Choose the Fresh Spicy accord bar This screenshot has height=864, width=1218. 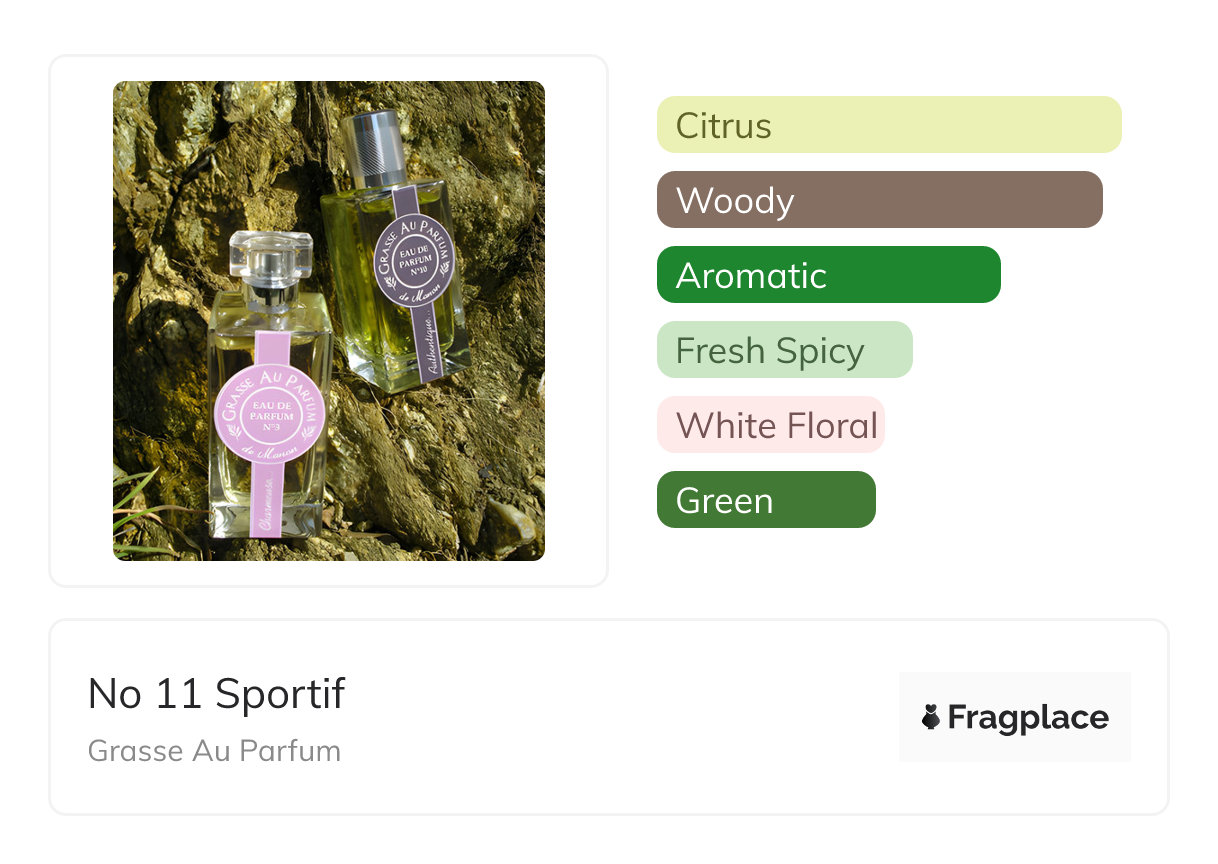tap(784, 350)
